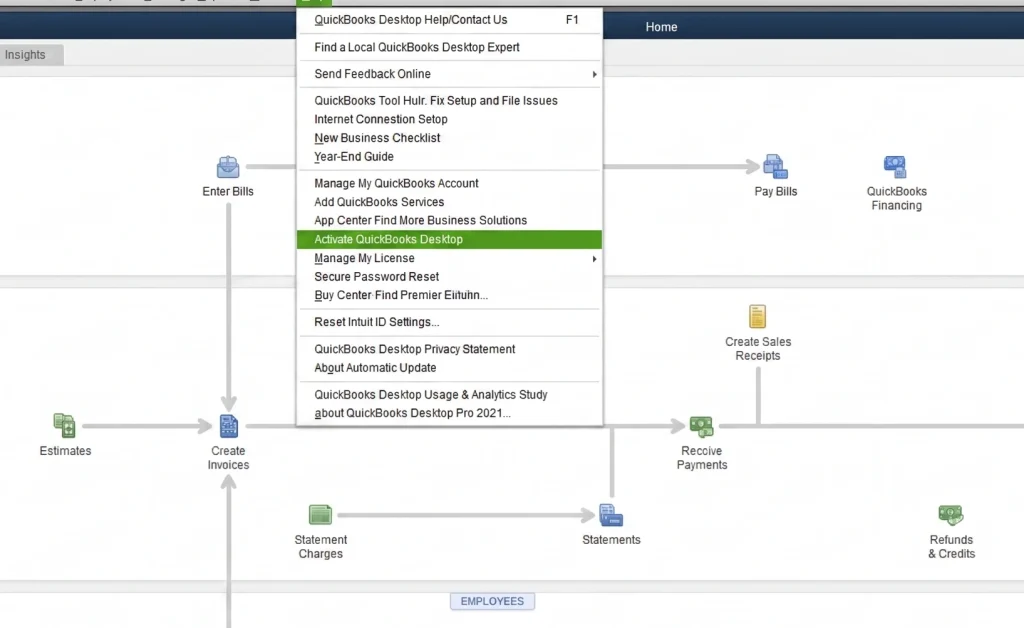Select QuickBooks Desktop Help/Contact Us
The image size is (1024, 628).
(x=449, y=20)
